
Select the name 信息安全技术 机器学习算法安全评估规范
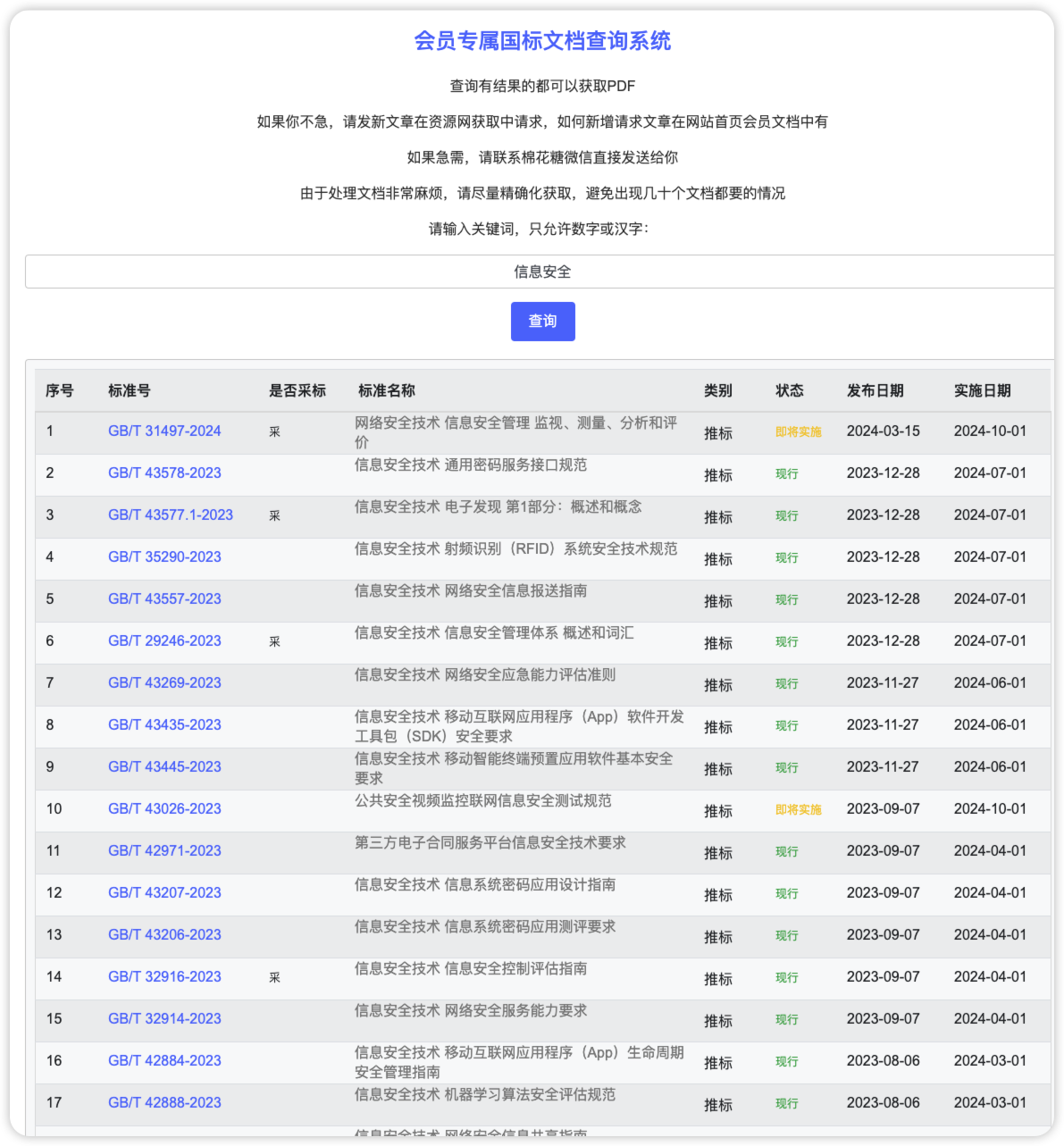(485, 1094)
